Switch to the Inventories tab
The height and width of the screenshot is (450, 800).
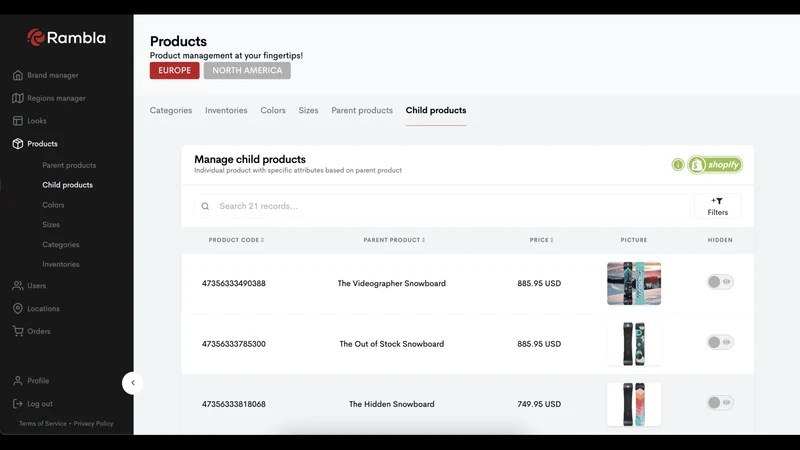coord(226,110)
